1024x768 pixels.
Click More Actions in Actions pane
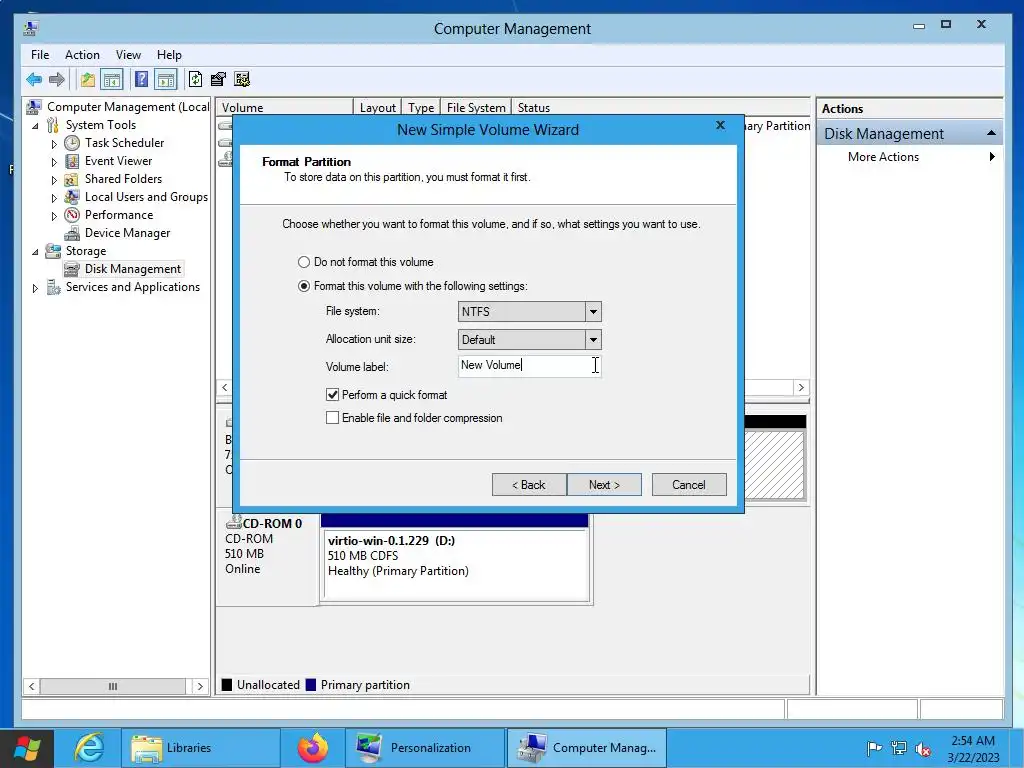pyautogui.click(x=883, y=157)
